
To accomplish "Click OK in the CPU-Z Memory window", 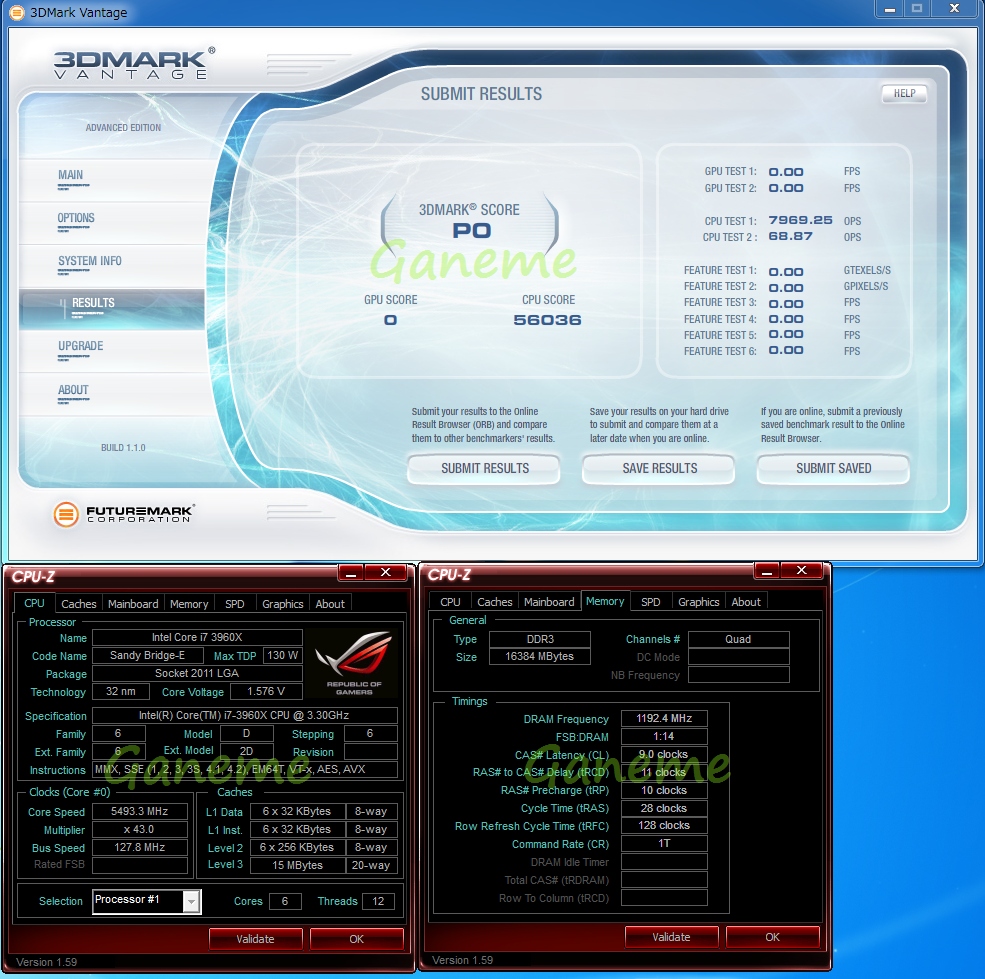I will pyautogui.click(x=772, y=938).
